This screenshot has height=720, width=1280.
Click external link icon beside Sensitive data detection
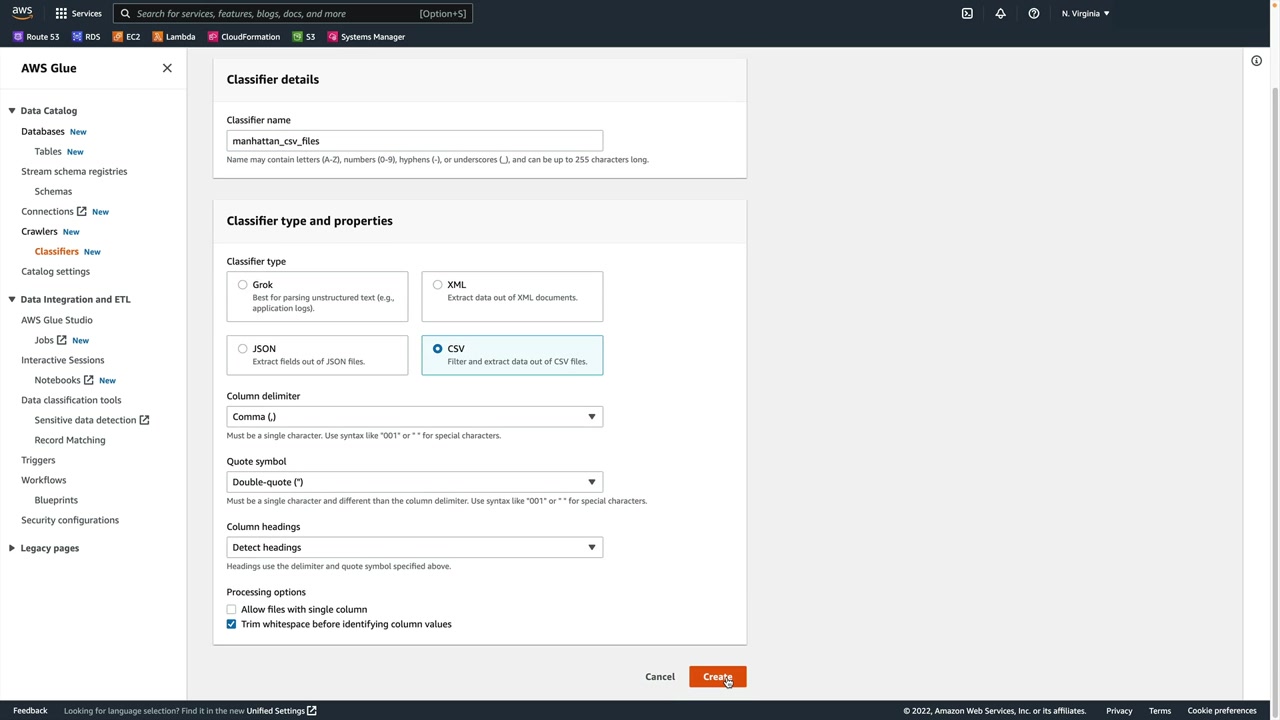144,420
